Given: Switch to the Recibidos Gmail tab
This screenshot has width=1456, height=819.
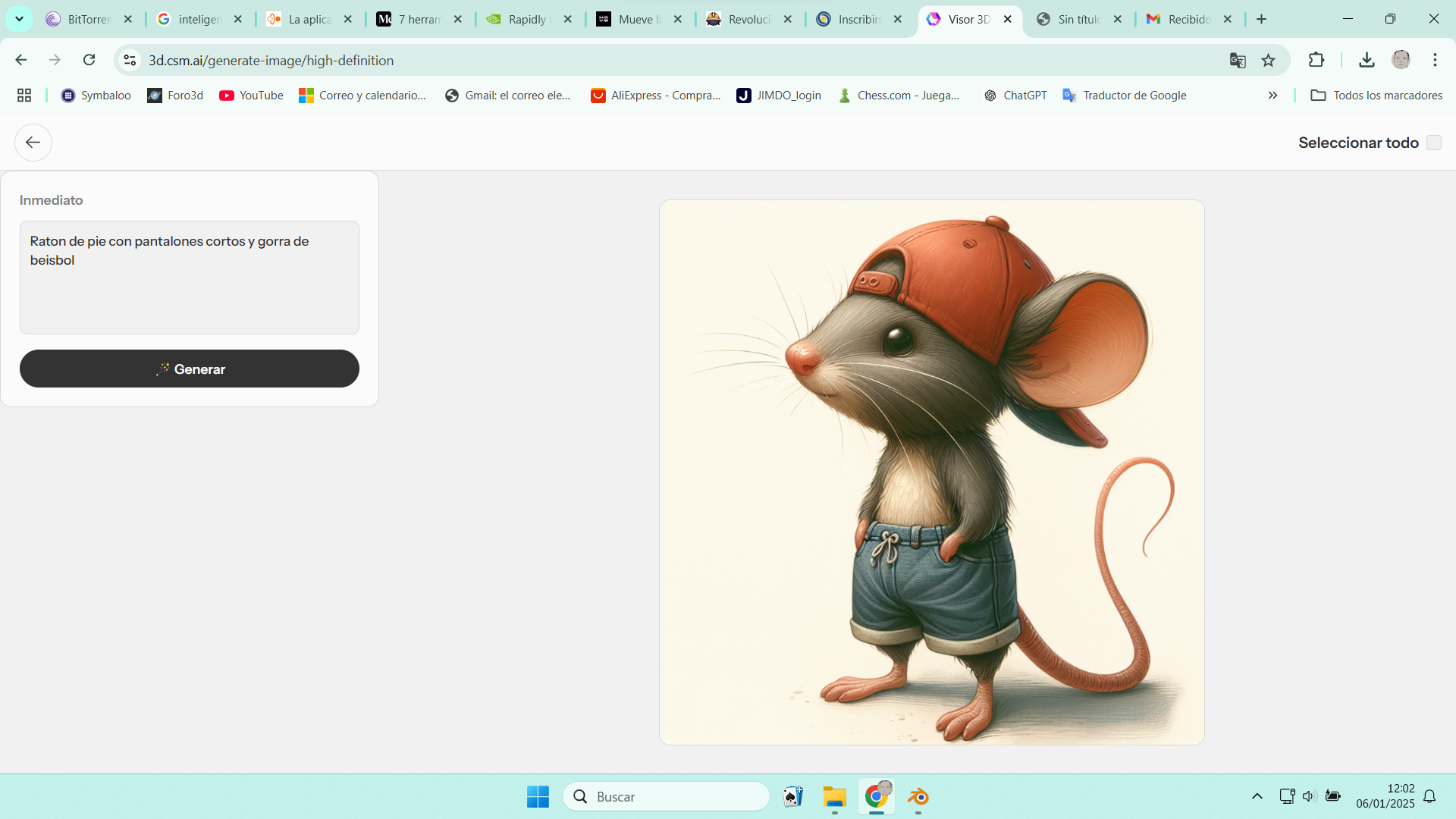Looking at the screenshot, I should coord(1188,20).
